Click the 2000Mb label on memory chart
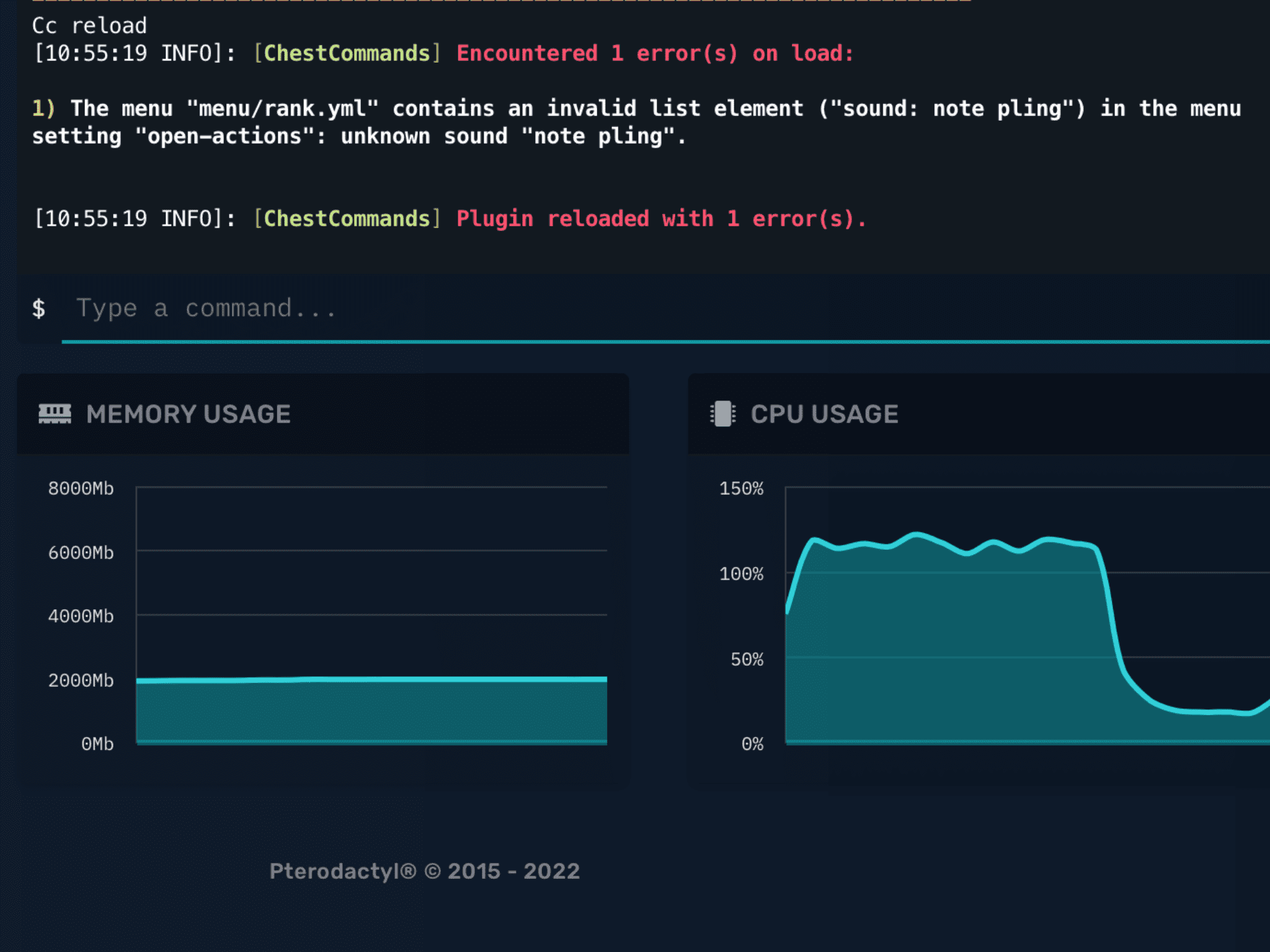Viewport: 1270px width, 952px height. (x=81, y=681)
